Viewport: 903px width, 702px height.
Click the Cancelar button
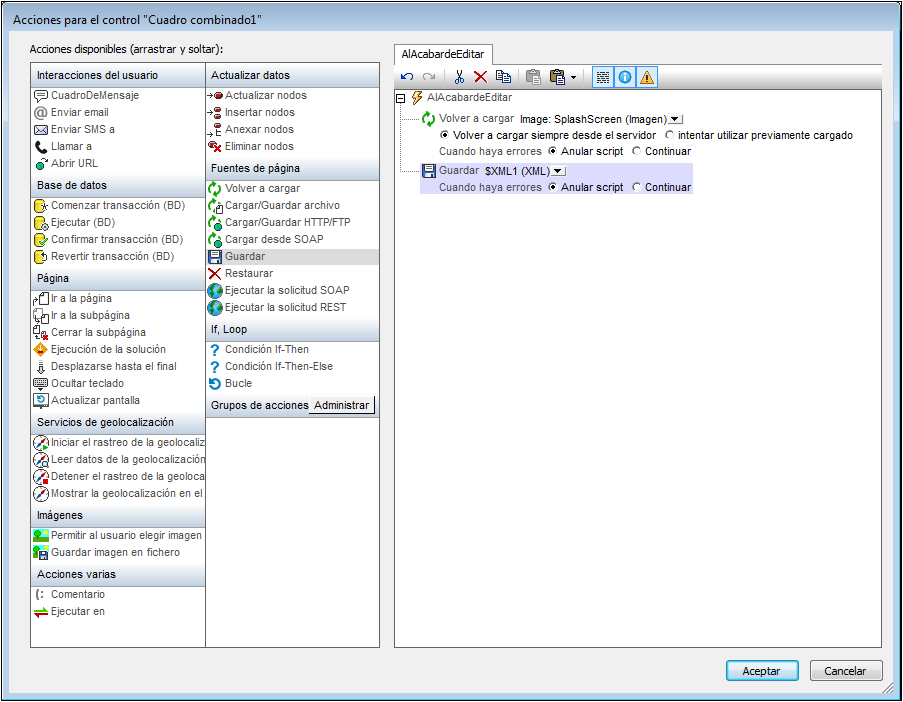tap(845, 671)
